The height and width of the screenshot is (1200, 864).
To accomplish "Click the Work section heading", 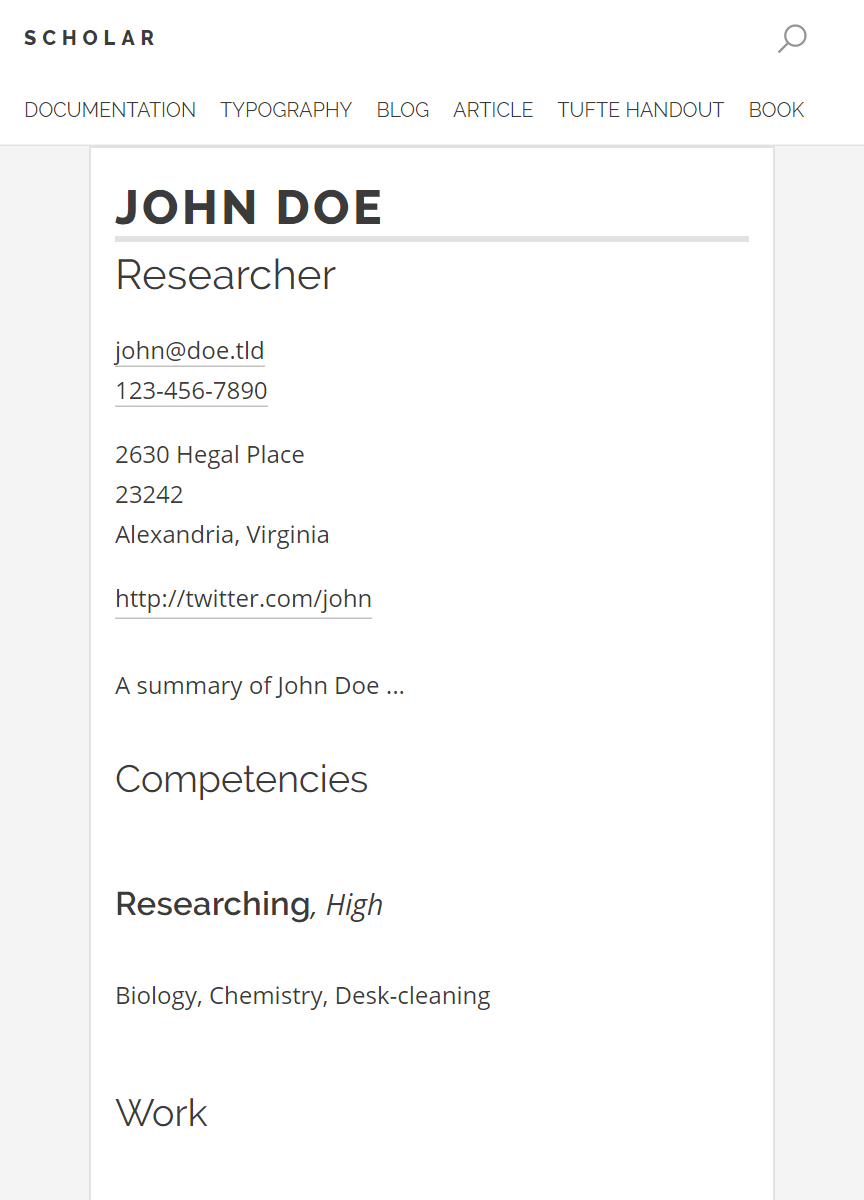I will [x=162, y=1113].
